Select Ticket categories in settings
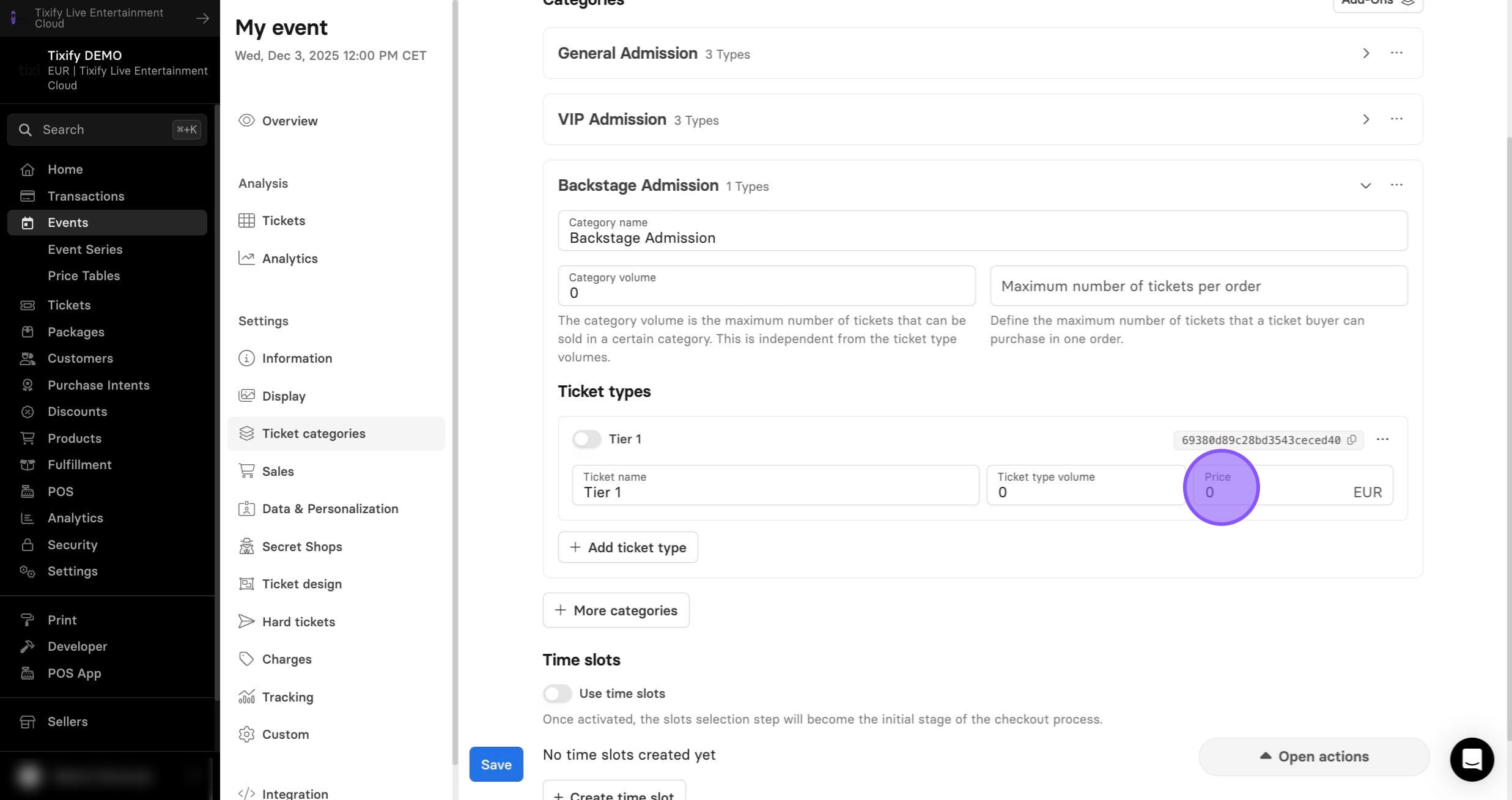 click(x=336, y=434)
